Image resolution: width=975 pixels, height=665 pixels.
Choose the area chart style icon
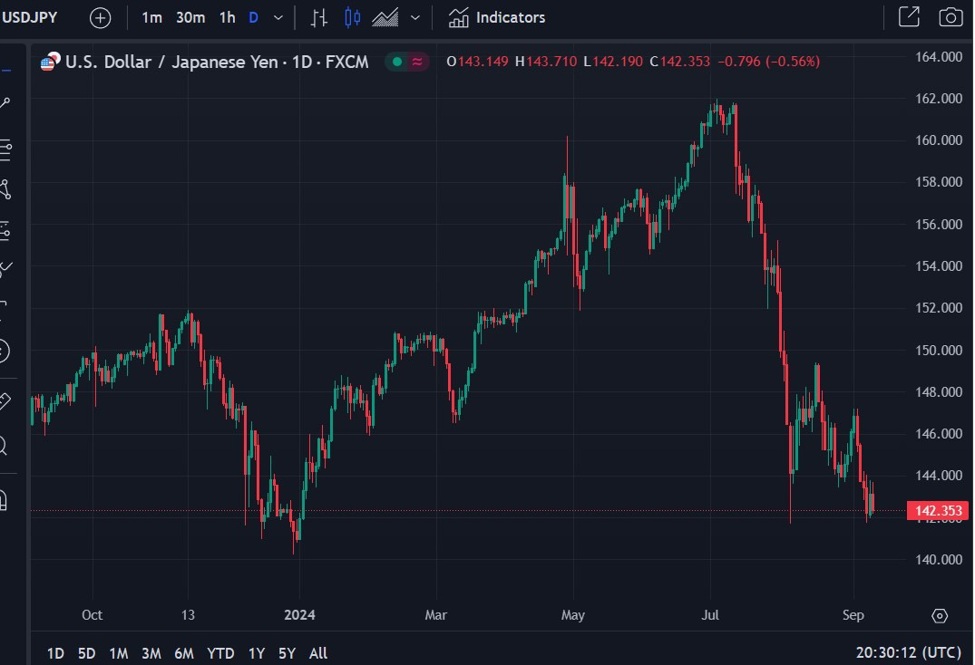(385, 17)
